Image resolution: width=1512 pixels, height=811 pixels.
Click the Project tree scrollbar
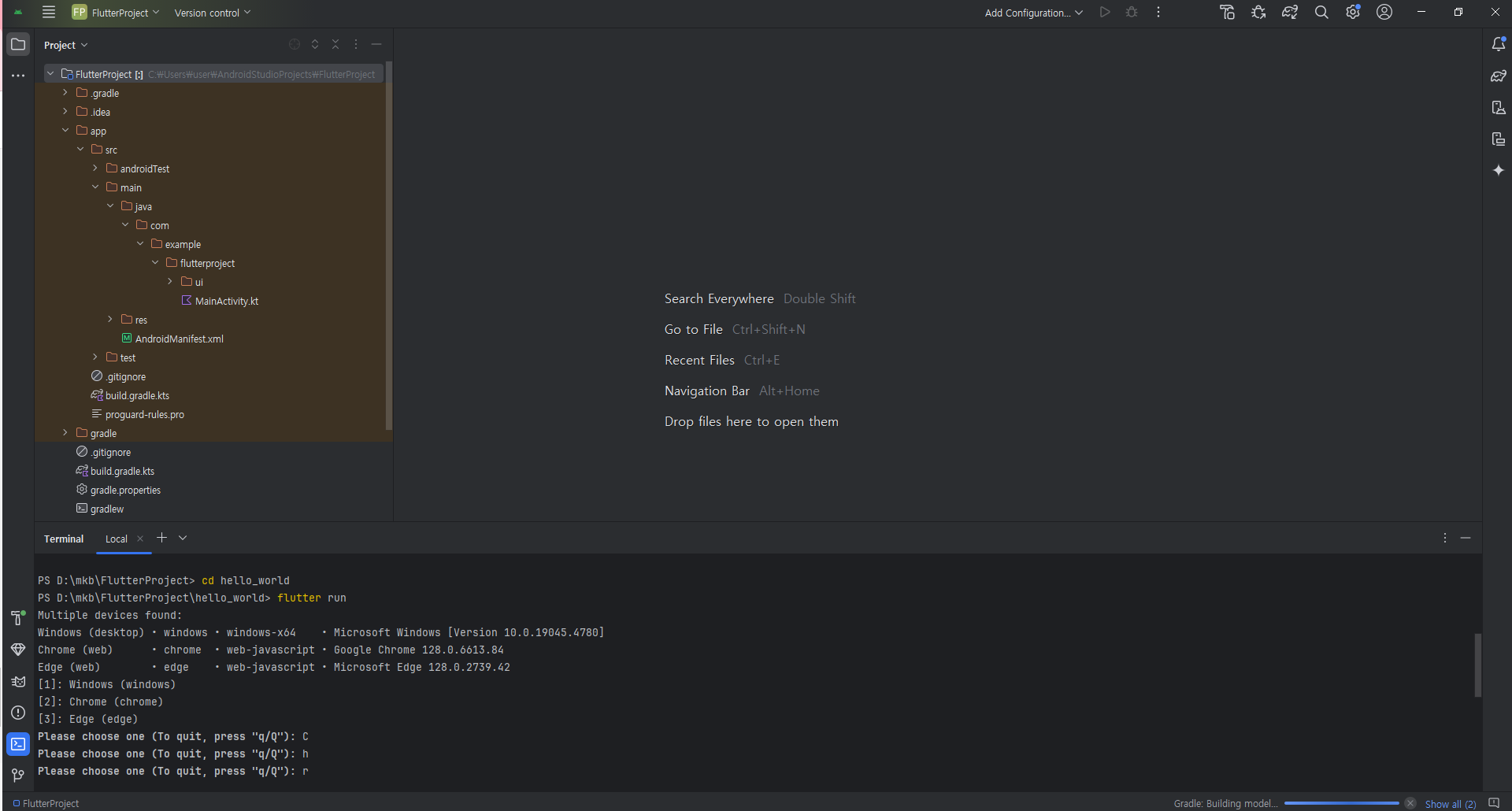tap(388, 246)
